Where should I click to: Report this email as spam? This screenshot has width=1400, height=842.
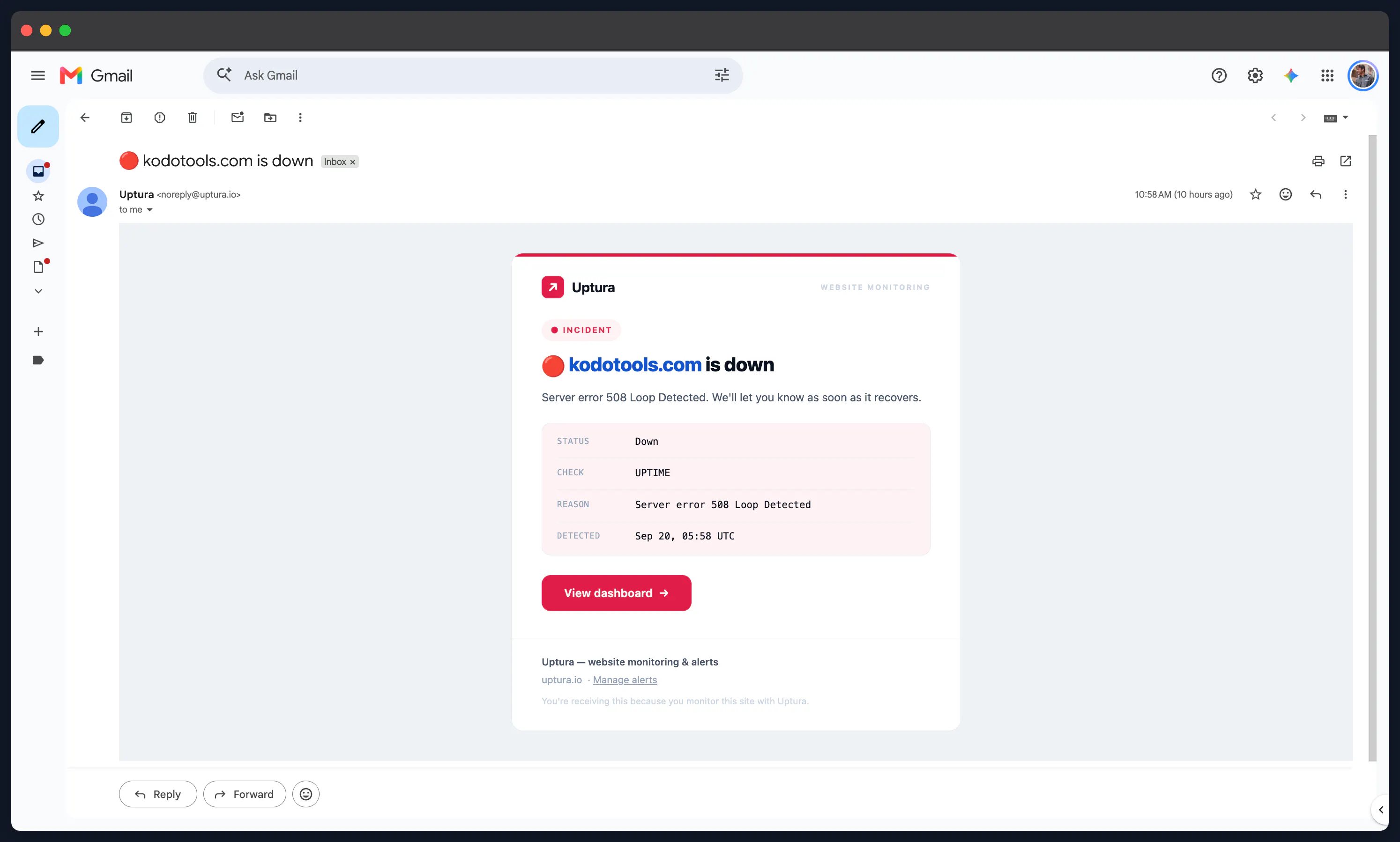[x=159, y=118]
